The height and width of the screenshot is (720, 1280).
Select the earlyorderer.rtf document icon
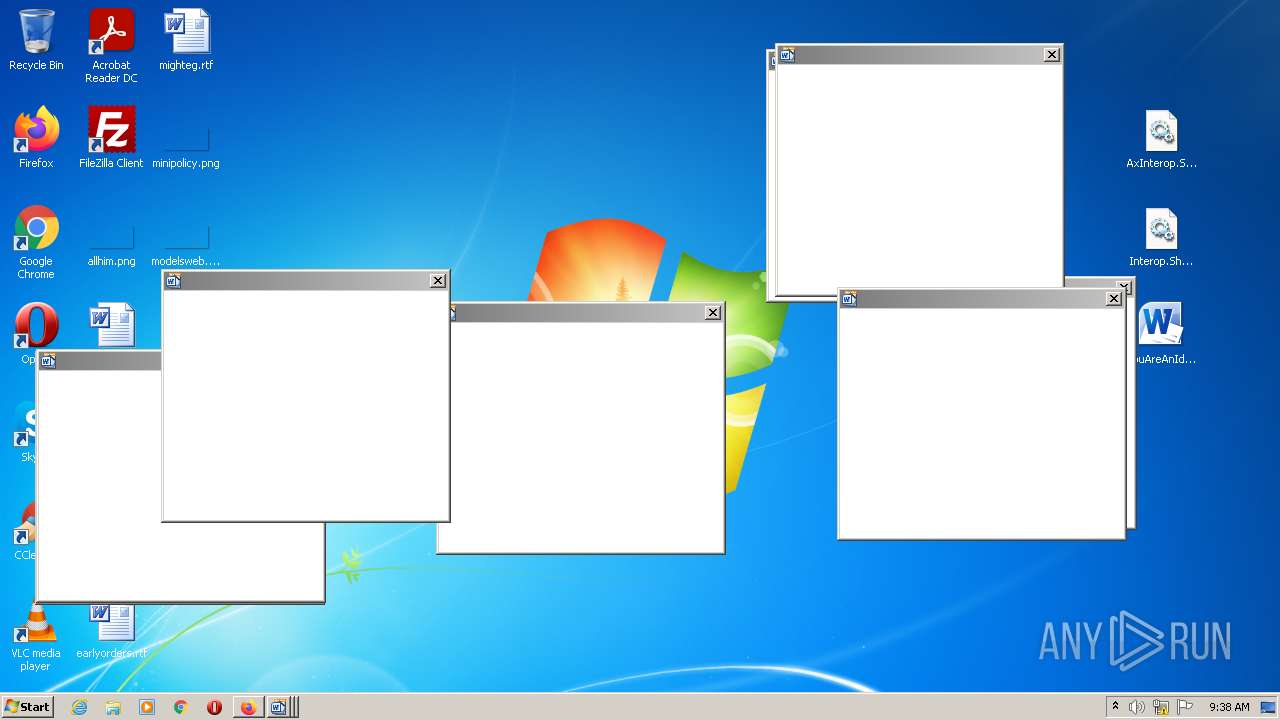[111, 630]
